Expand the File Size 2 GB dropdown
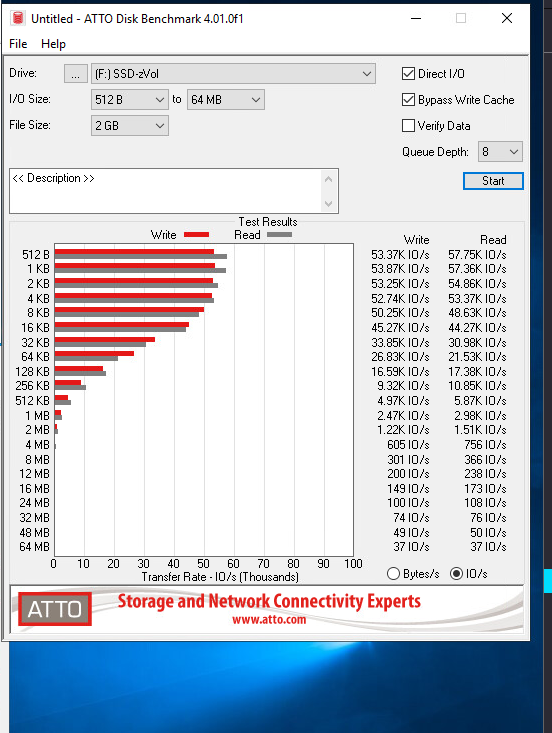Screen dimensions: 552x733 130,126
